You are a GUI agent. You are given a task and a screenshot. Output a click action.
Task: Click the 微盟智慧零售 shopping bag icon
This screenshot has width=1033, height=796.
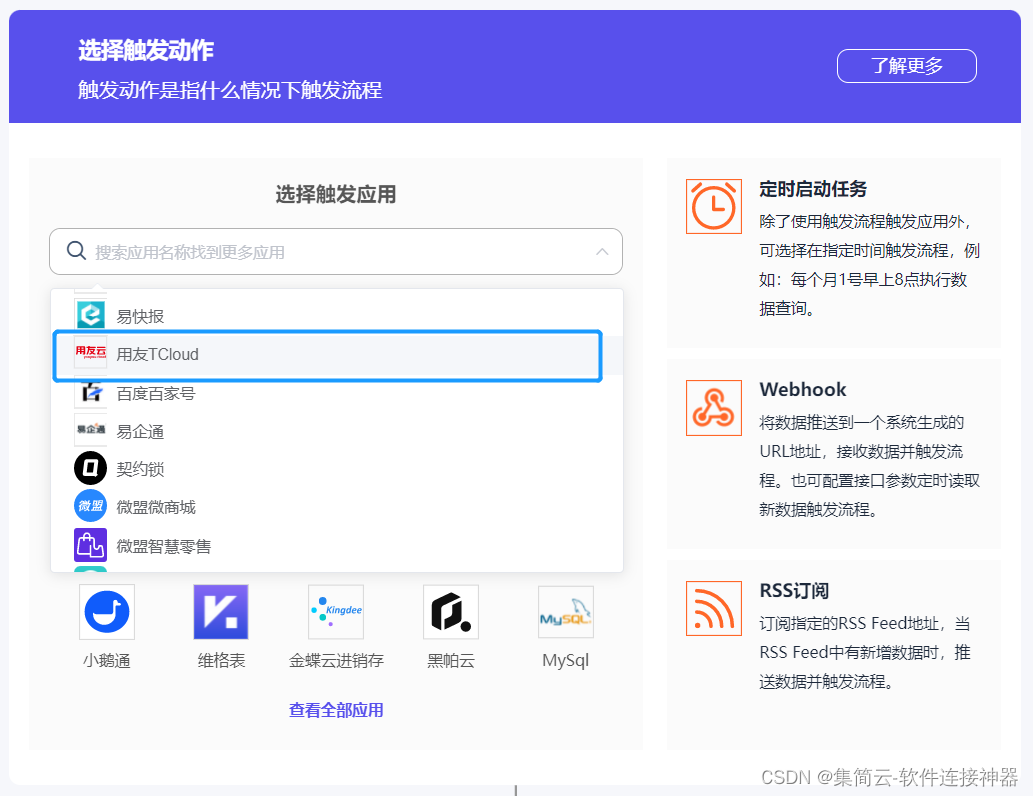[x=90, y=545]
